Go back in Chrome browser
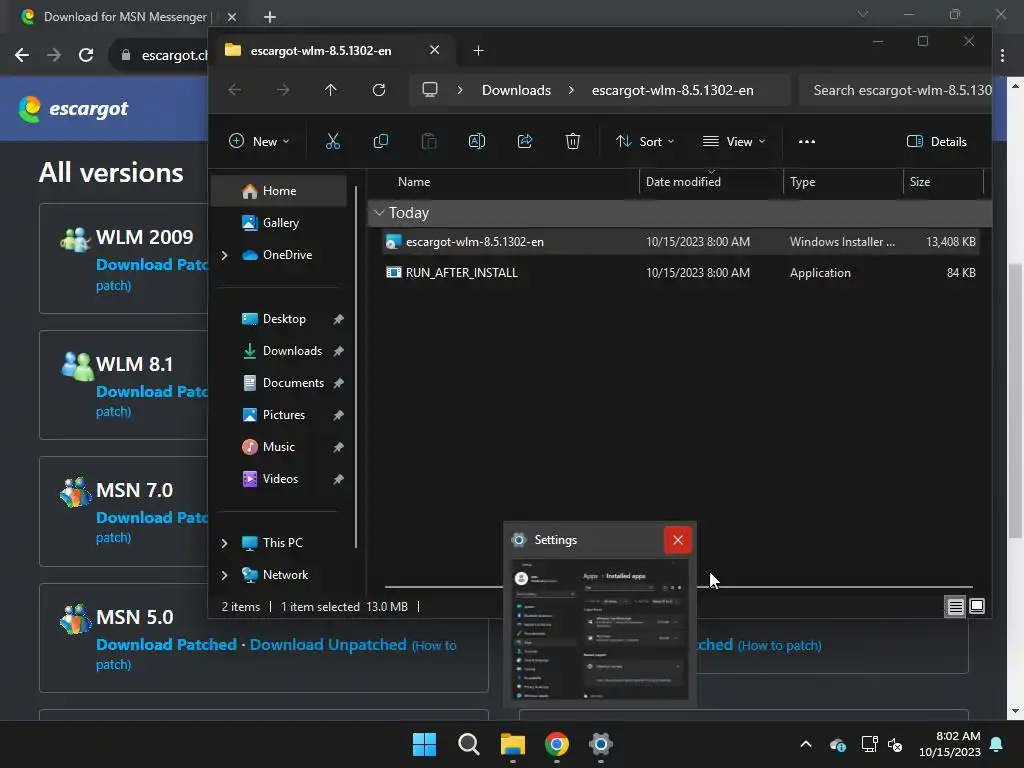 coord(22,55)
